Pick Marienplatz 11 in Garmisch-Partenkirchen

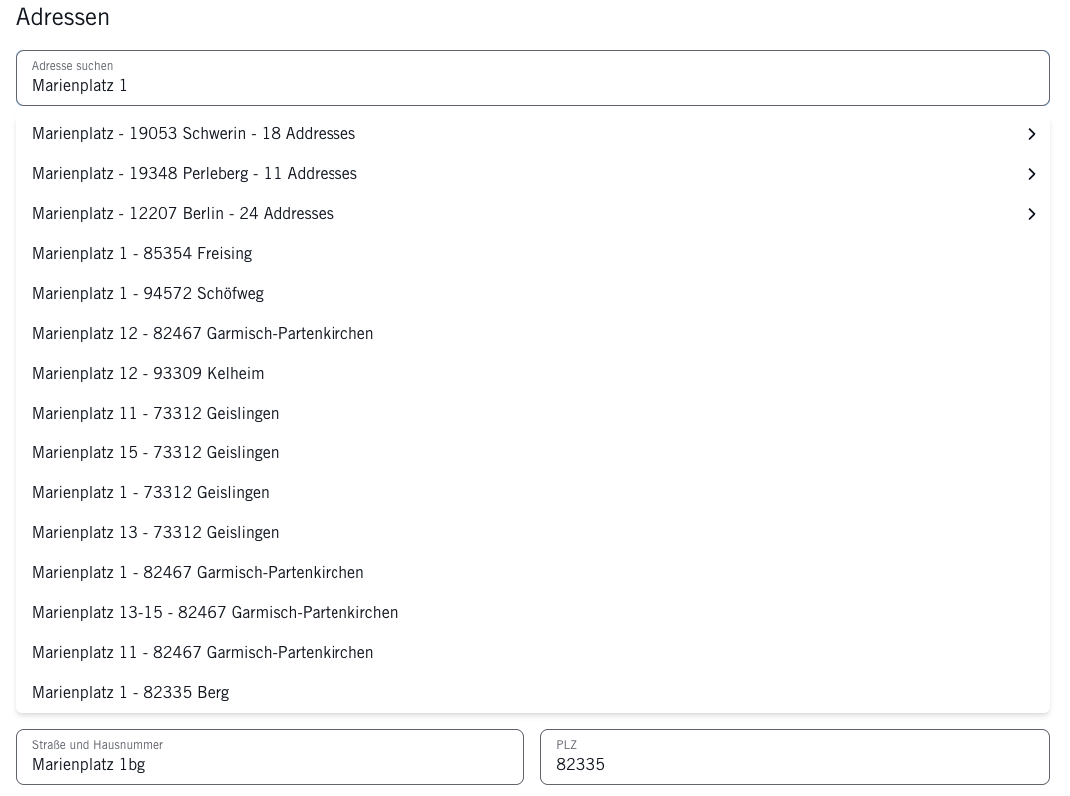point(202,653)
